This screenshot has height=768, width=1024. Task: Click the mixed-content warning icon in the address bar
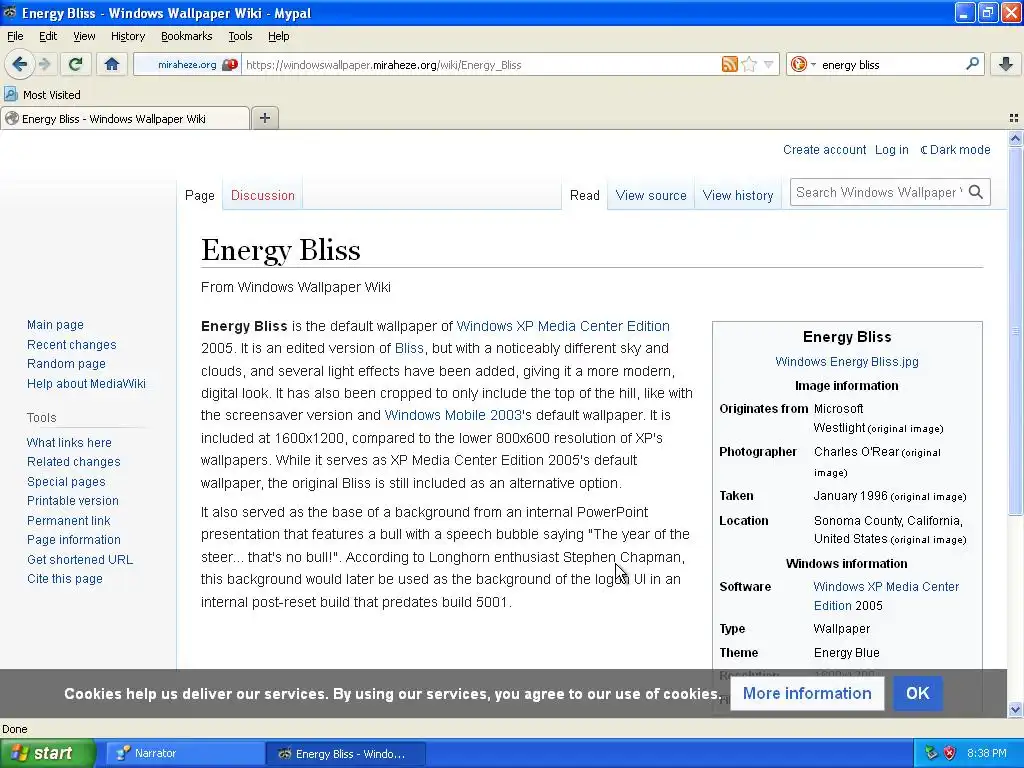tap(229, 65)
